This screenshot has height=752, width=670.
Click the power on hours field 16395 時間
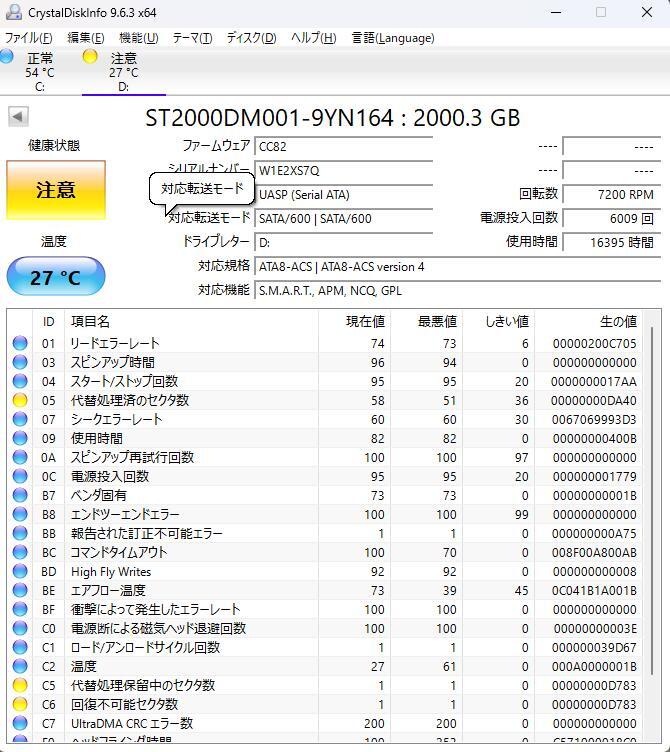(612, 243)
